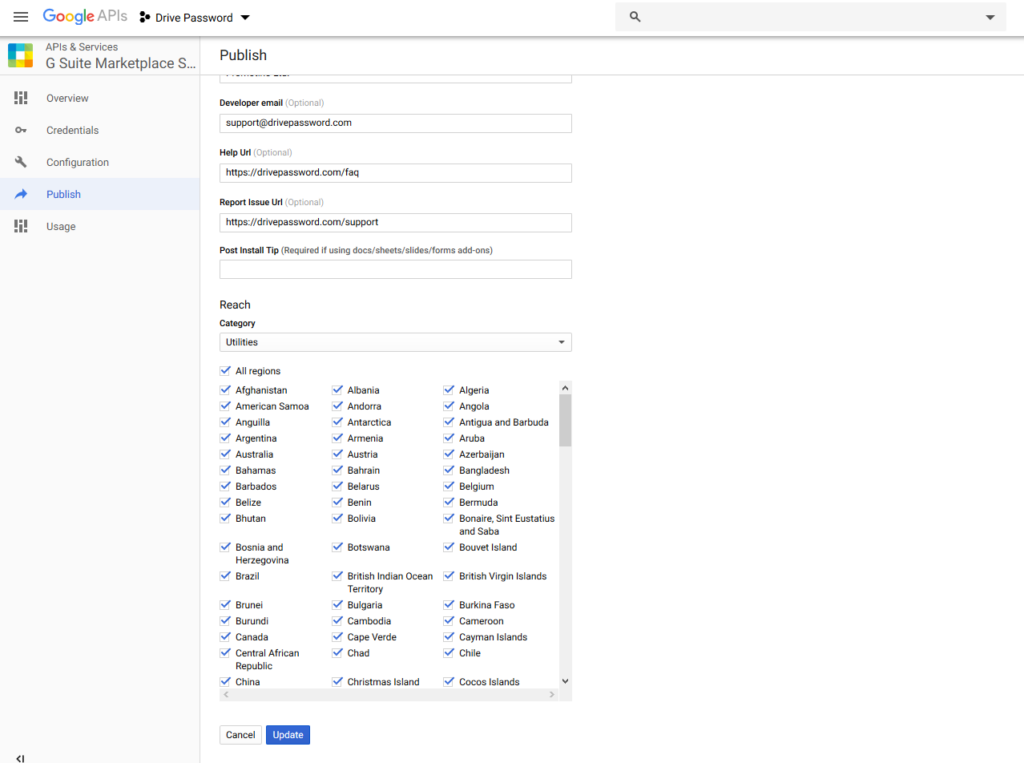Open the Drive Password project selector dropdown
1024x763 pixels.
coord(195,18)
